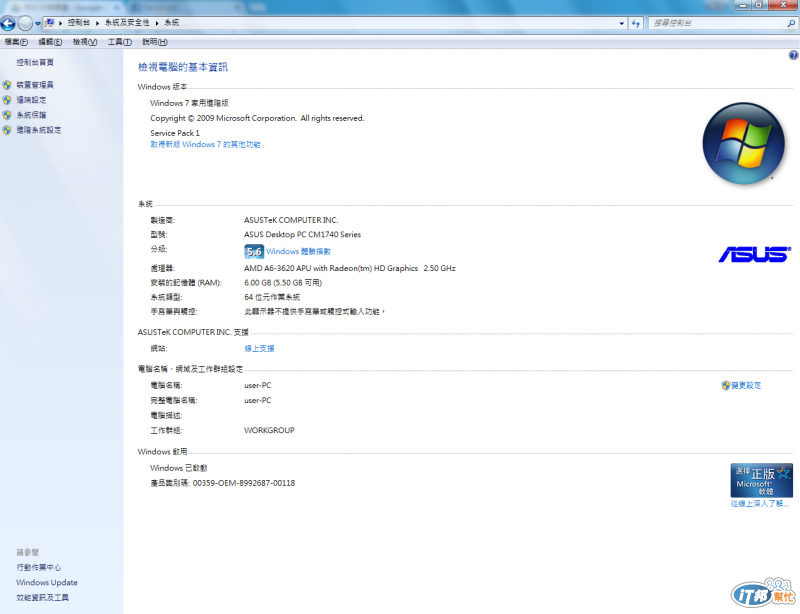
Task: Expand arrow after 控制台 breadcrumb
Action: click(97, 23)
